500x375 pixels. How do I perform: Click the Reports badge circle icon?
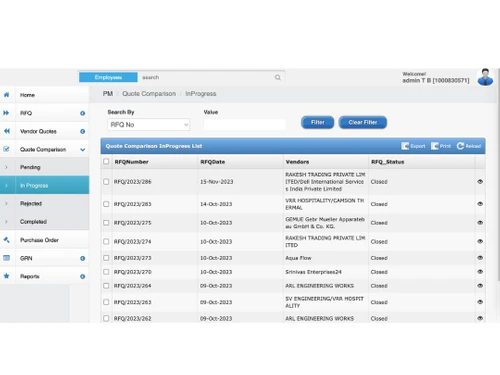point(82,276)
